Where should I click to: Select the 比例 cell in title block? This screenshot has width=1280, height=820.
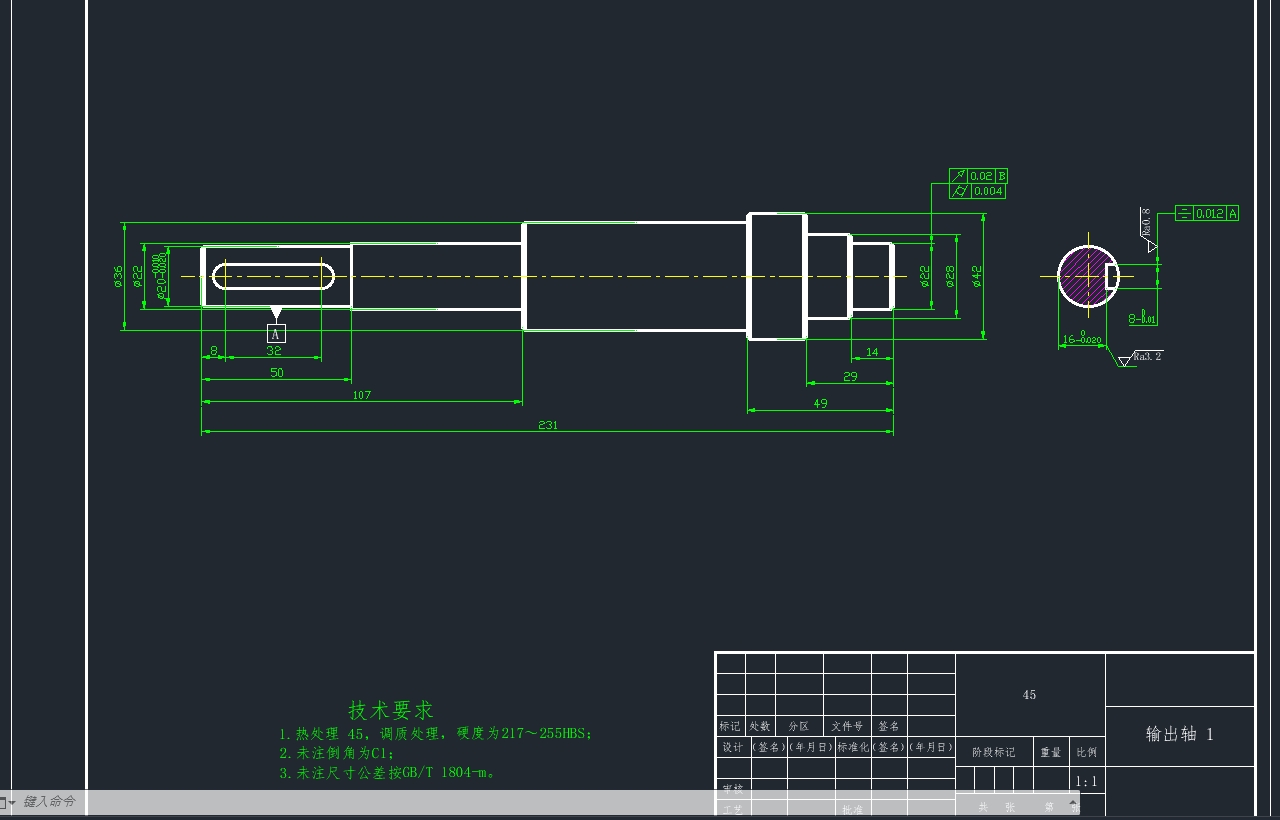(x=1086, y=752)
